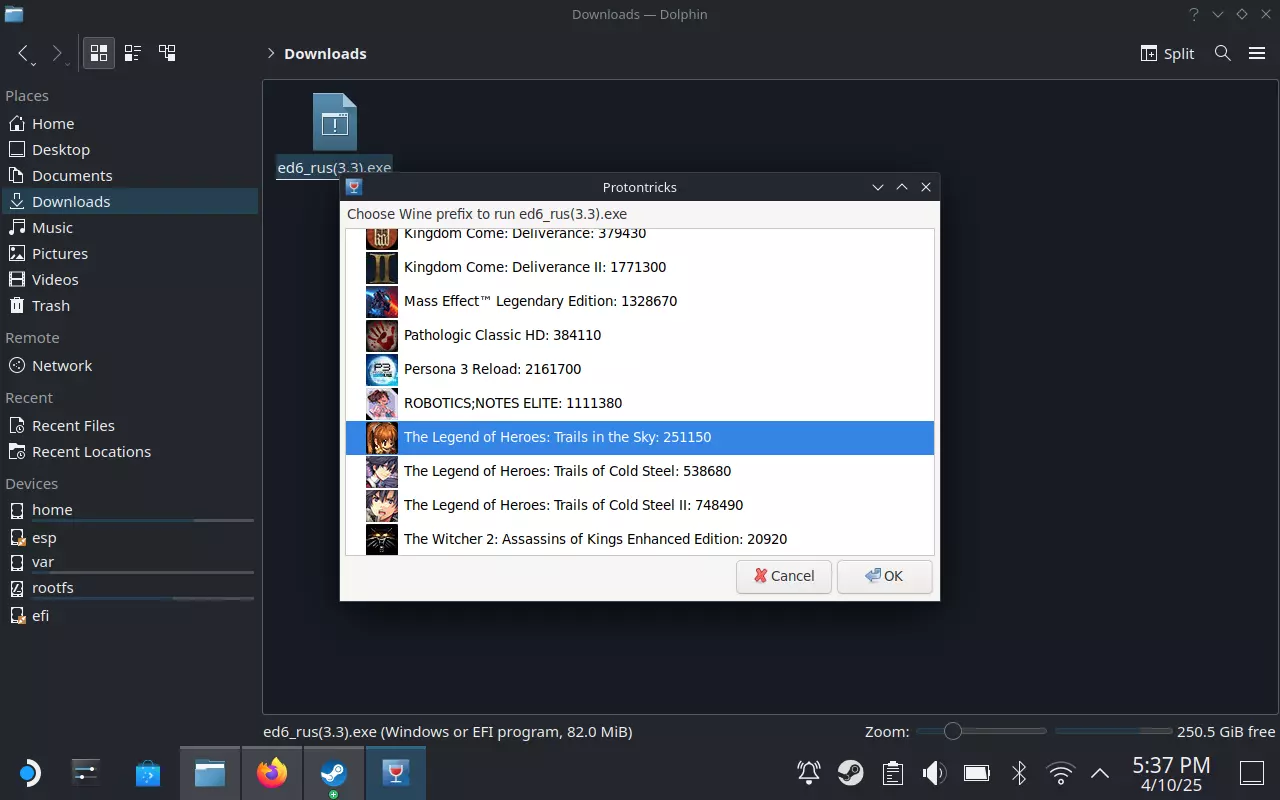Expand hidden system tray icons
This screenshot has width=1280, height=800.
tap(1100, 772)
